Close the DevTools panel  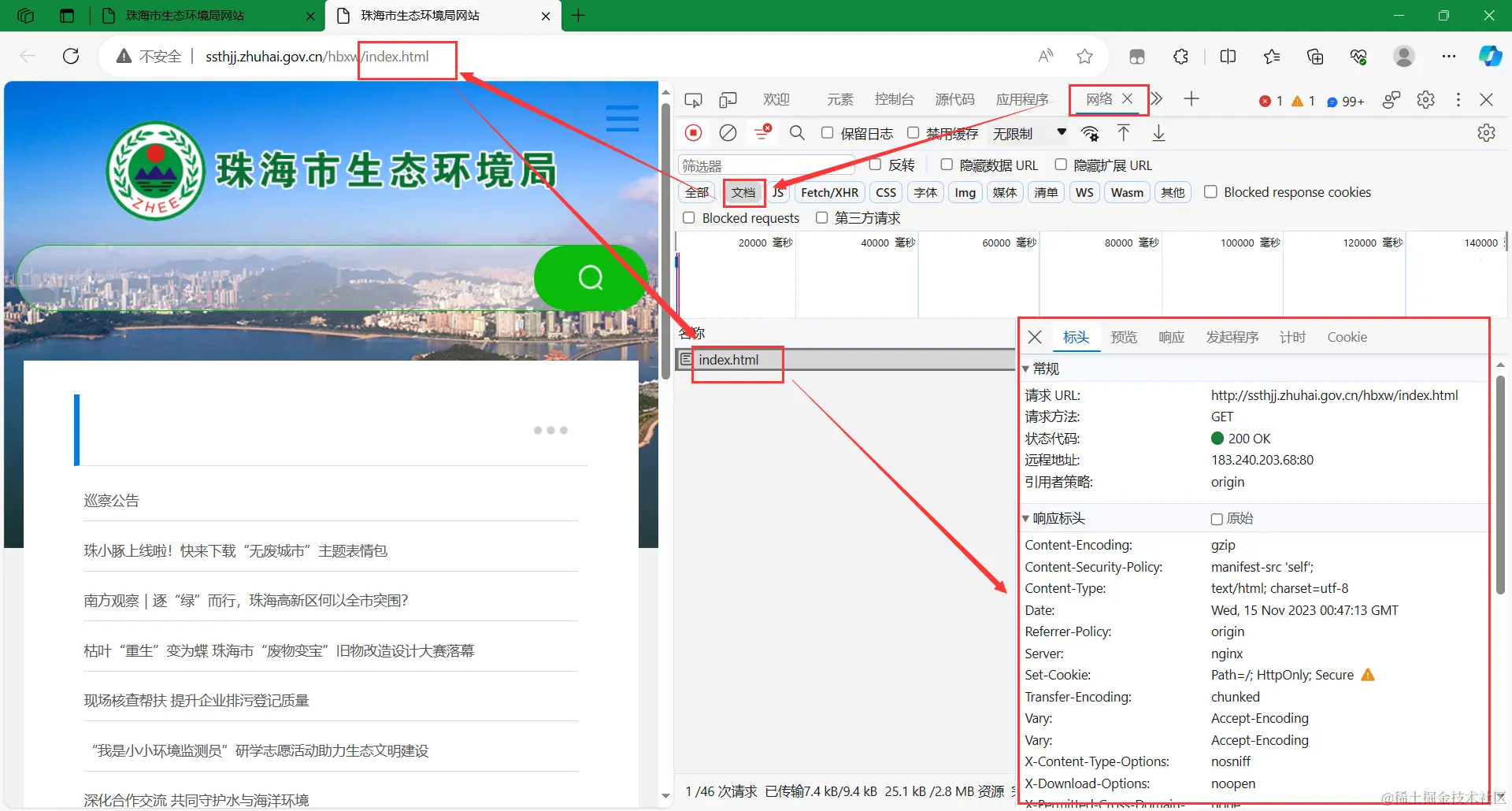pyautogui.click(x=1486, y=100)
